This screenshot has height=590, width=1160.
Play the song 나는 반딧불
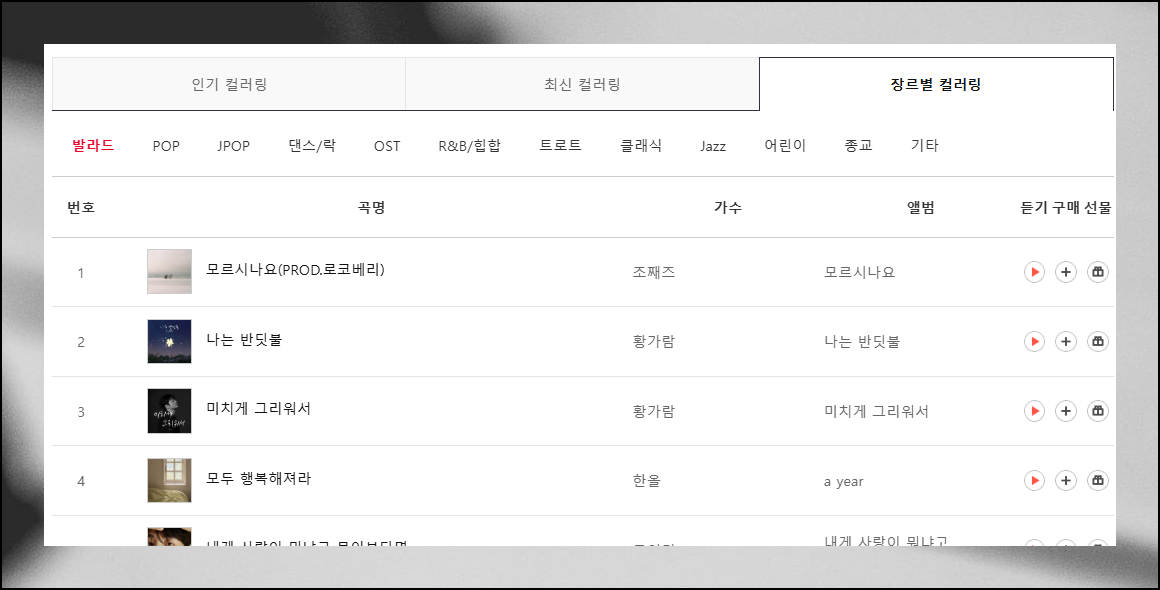click(x=1033, y=342)
